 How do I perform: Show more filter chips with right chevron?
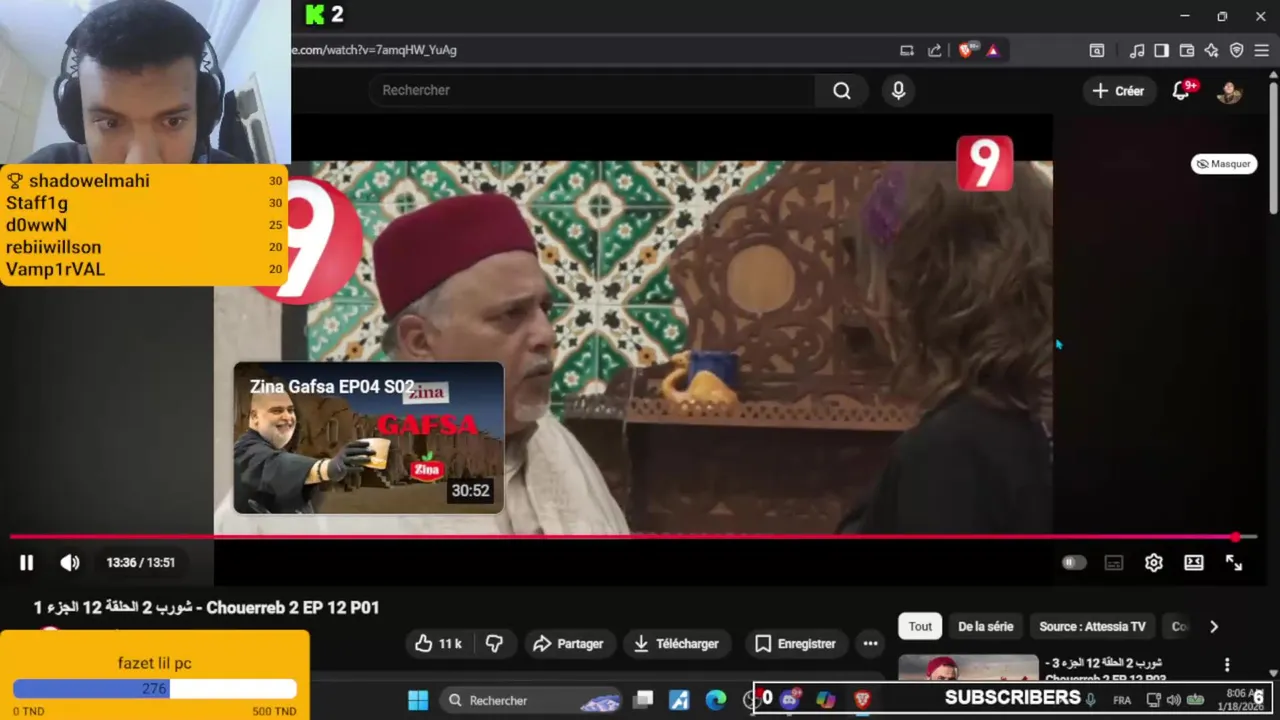pyautogui.click(x=1214, y=627)
